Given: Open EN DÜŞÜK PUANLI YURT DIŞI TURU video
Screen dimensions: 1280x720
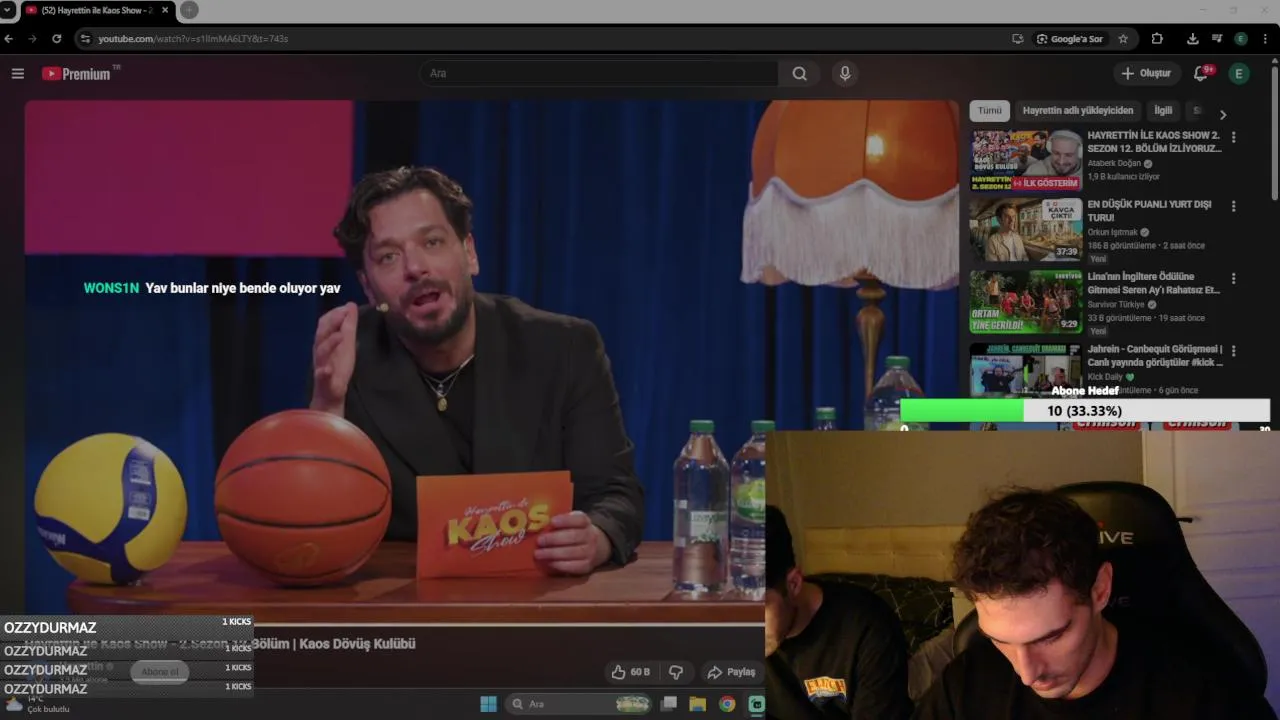Looking at the screenshot, I should 1149,210.
